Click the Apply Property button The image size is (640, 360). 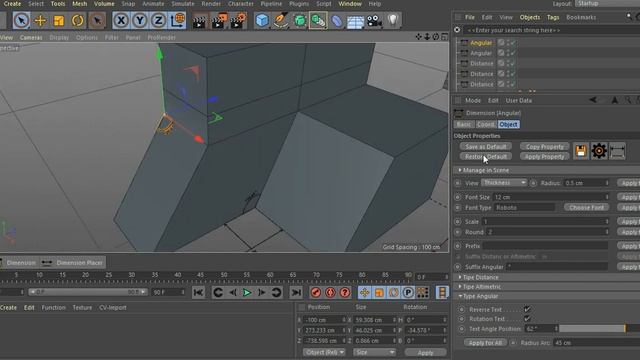[544, 157]
